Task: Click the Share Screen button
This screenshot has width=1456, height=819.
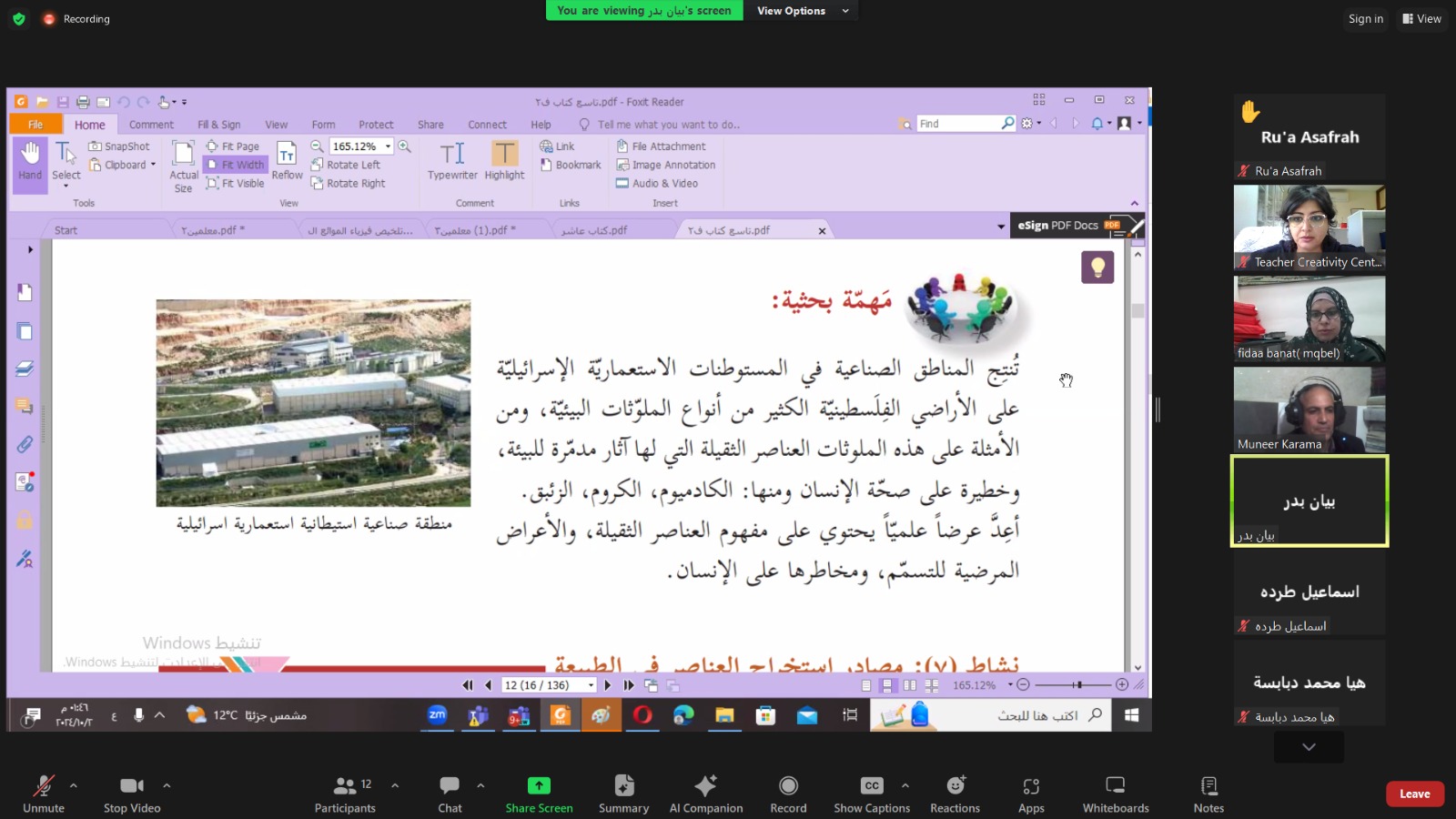Action: point(539,794)
